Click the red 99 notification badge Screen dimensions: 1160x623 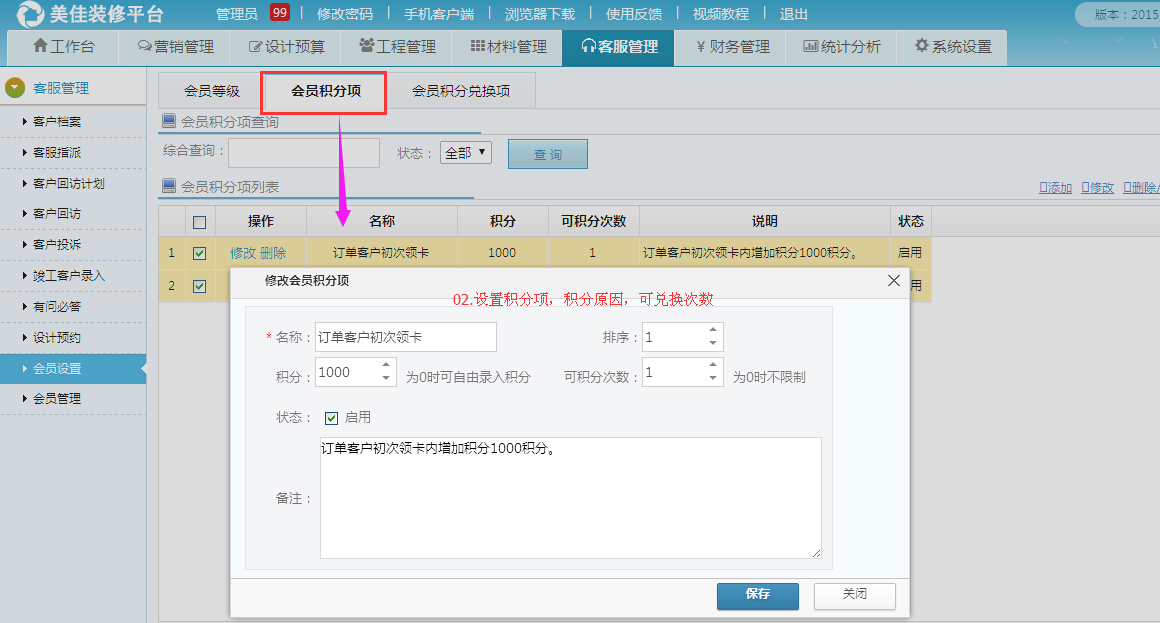280,13
